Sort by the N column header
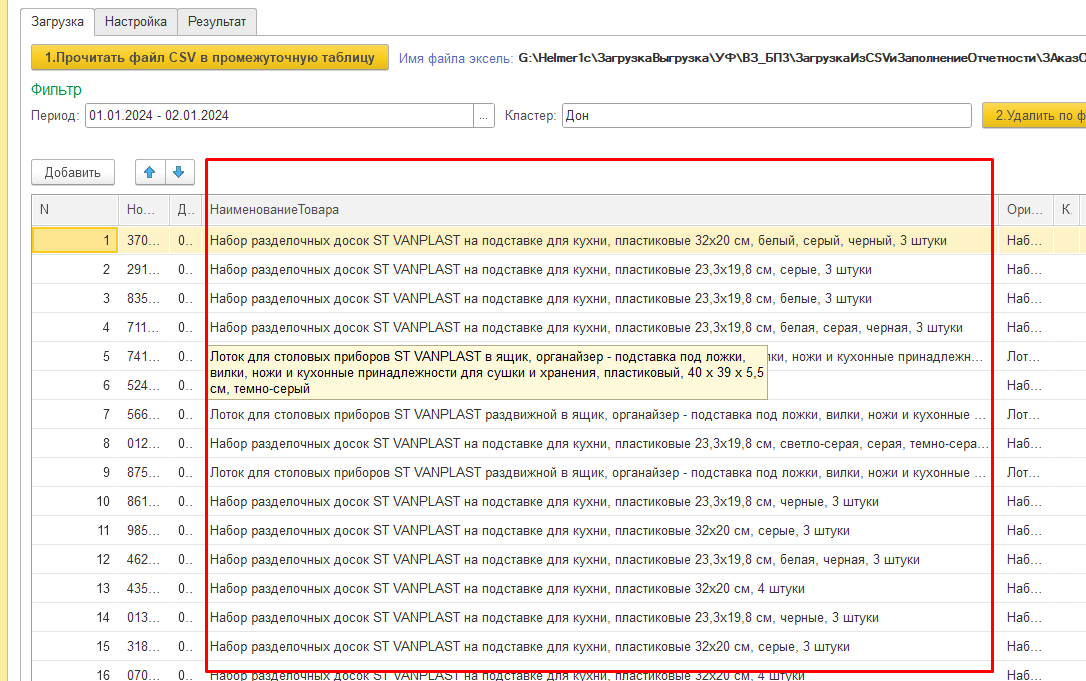 [x=75, y=210]
